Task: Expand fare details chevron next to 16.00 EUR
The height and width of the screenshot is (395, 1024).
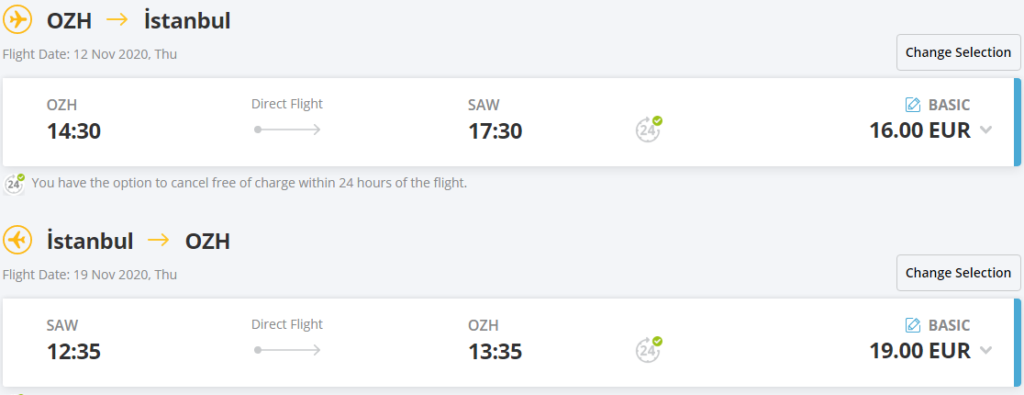Action: [x=986, y=130]
